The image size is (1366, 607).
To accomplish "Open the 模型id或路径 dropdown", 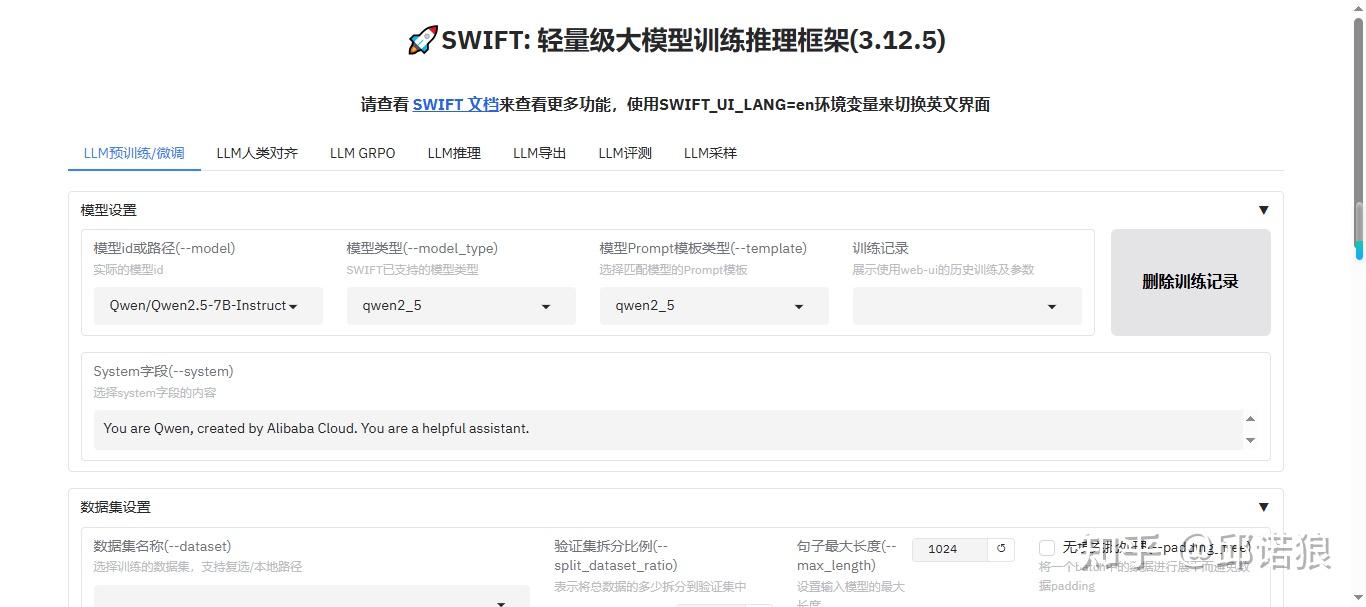I will pyautogui.click(x=208, y=306).
